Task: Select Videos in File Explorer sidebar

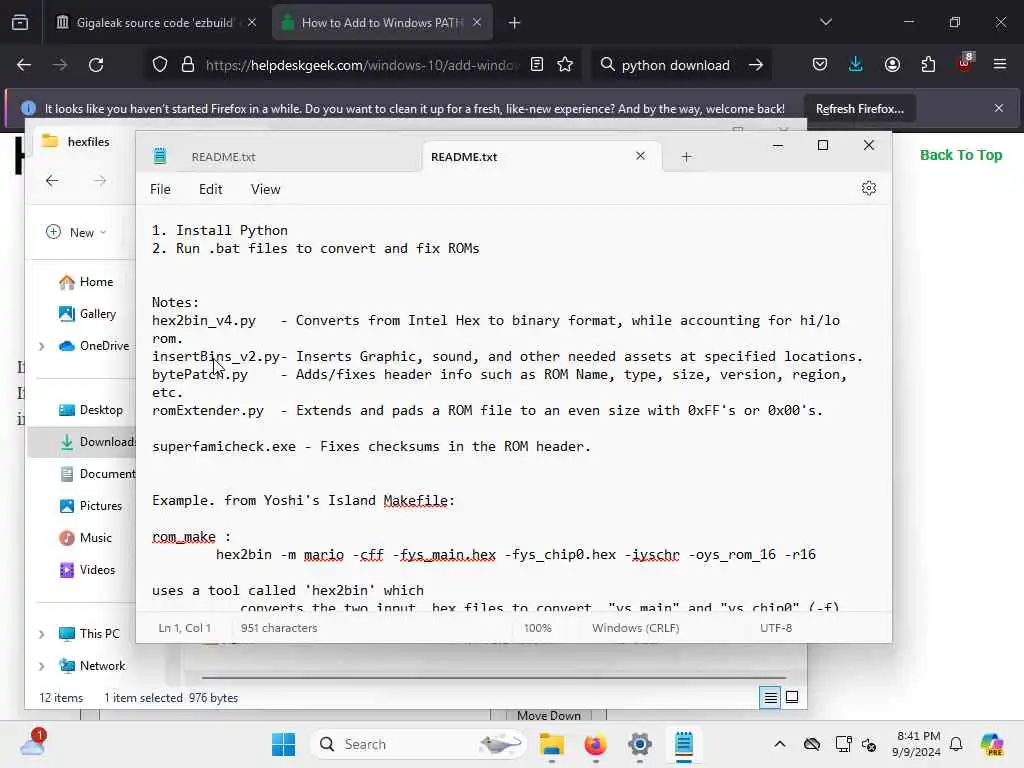Action: [x=87, y=570]
